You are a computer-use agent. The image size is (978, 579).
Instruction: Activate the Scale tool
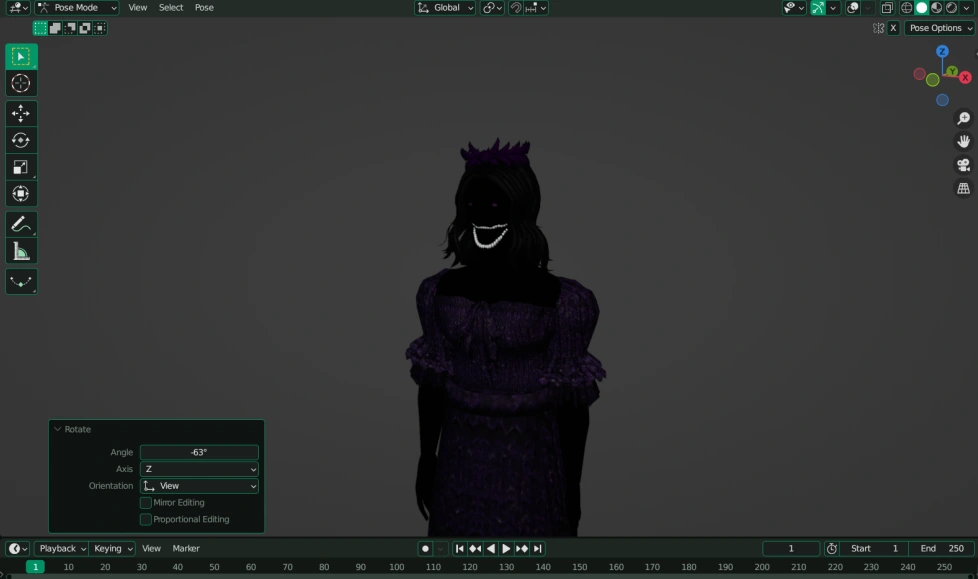21,167
